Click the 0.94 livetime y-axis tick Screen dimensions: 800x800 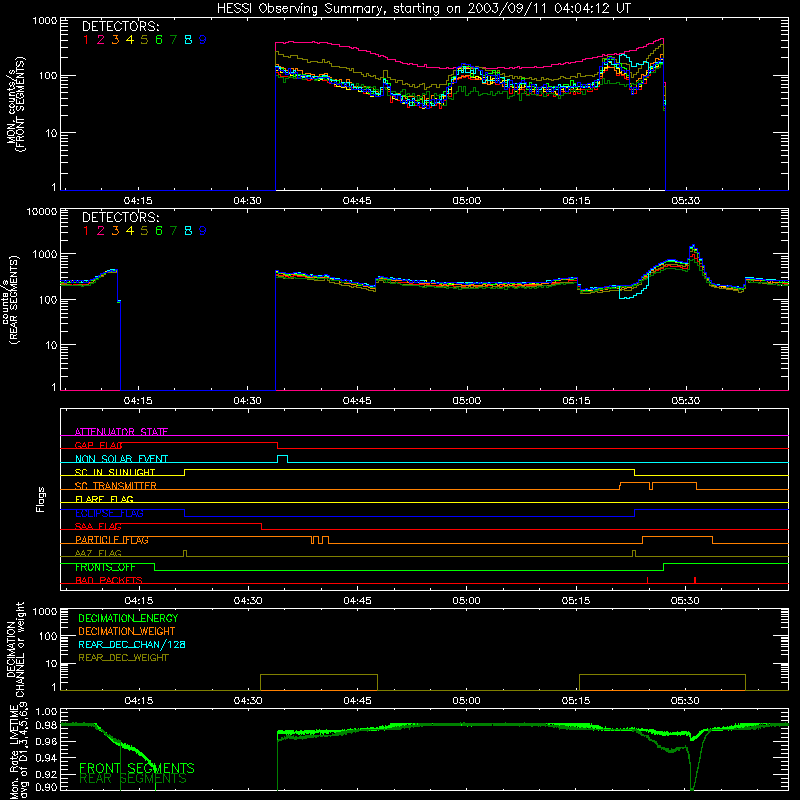(x=47, y=757)
